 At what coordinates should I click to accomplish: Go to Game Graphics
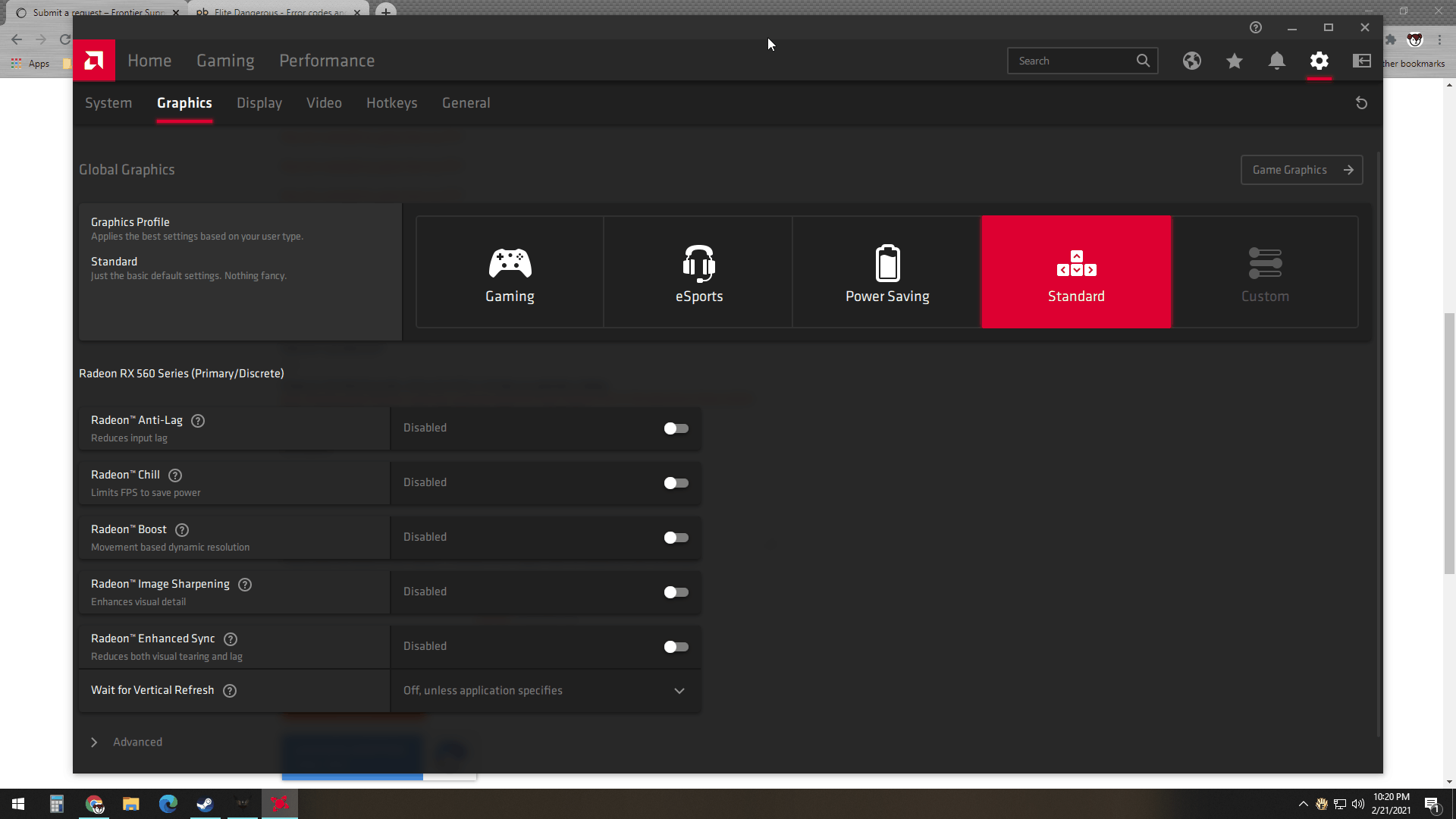coord(1301,170)
